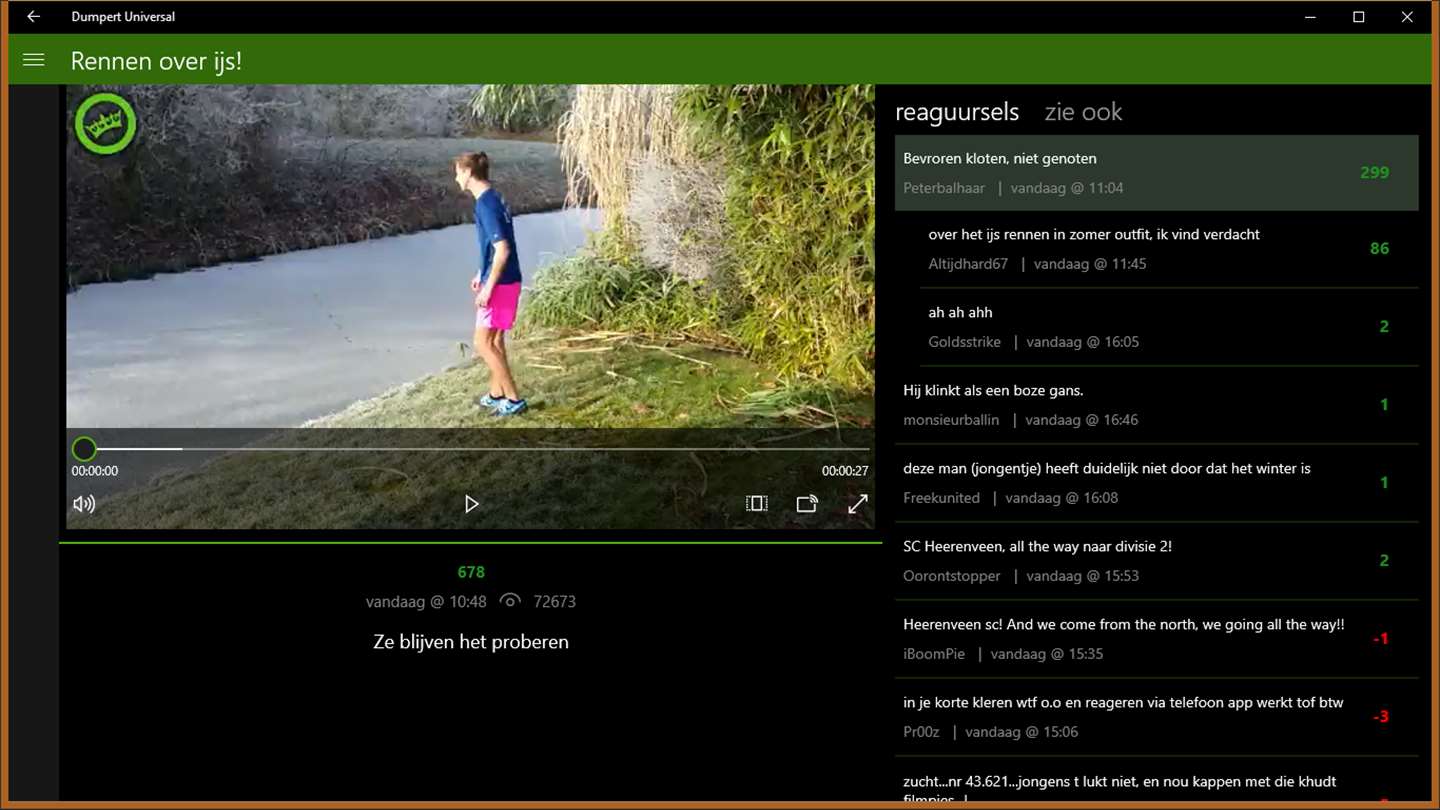Click the video progress slider handle

pos(84,449)
